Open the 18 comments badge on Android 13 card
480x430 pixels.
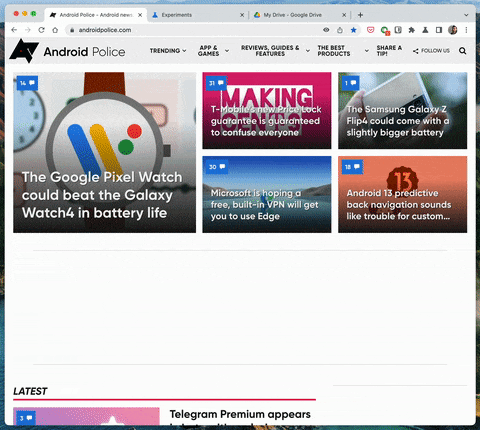tap(352, 167)
